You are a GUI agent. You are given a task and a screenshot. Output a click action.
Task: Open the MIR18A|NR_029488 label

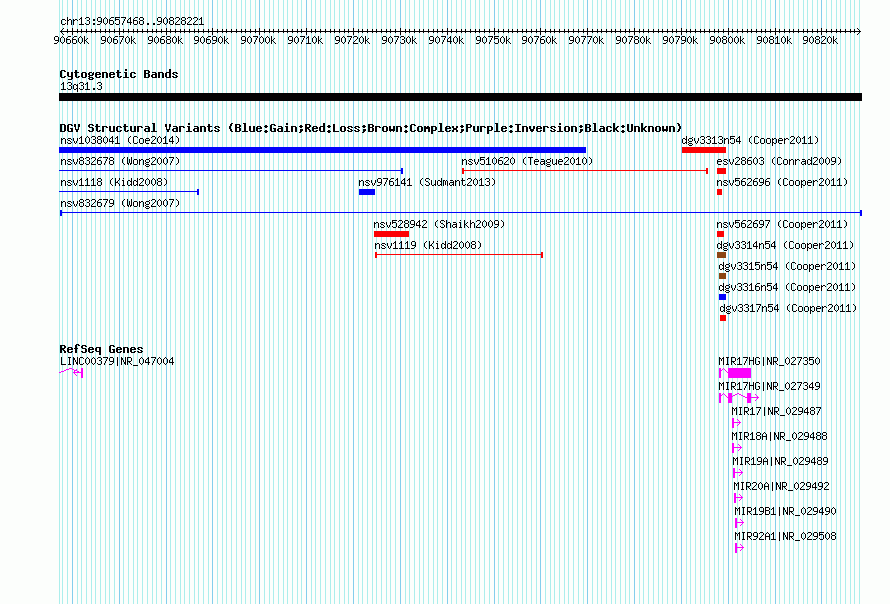tap(779, 436)
